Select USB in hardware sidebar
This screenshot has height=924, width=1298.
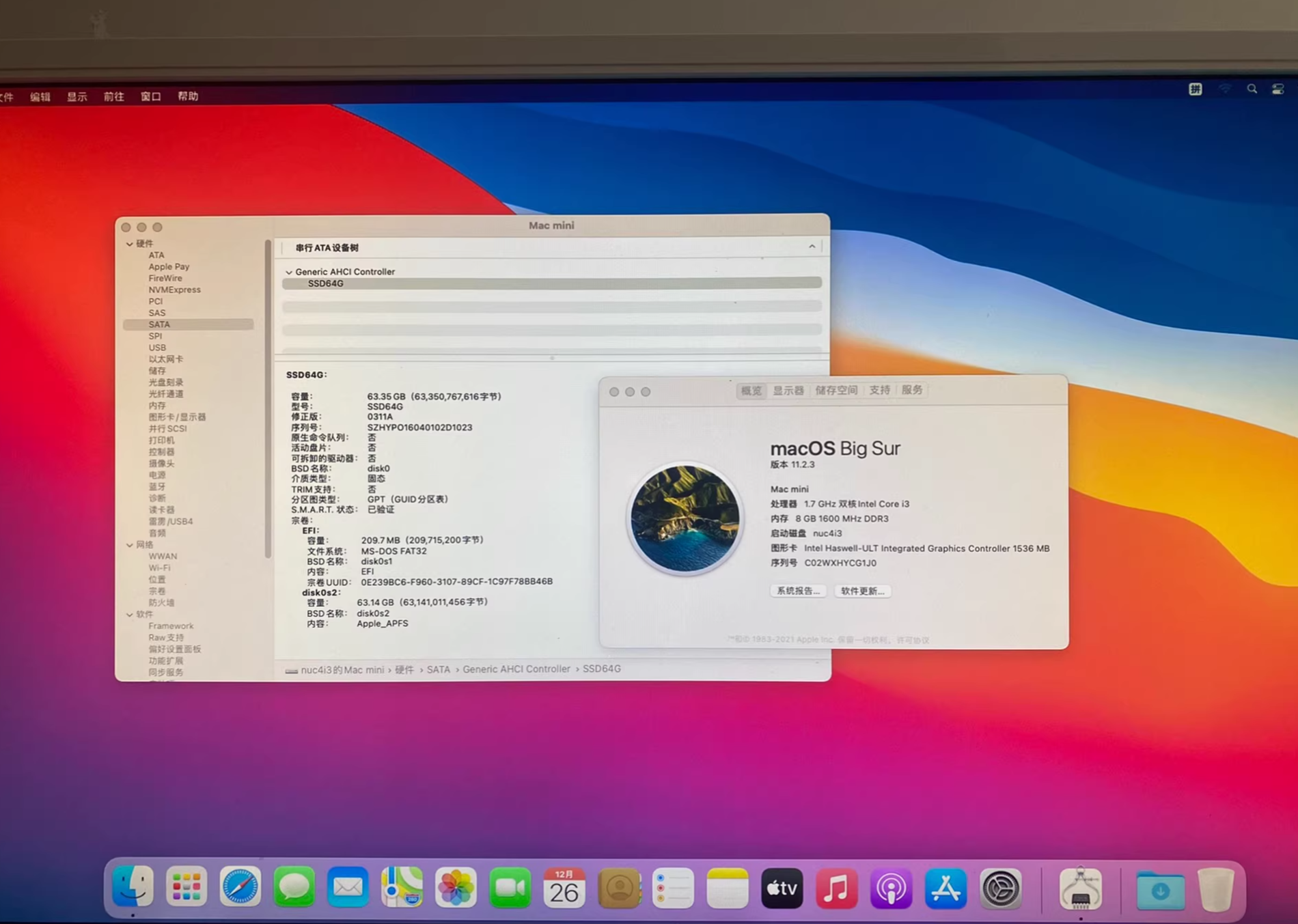(157, 348)
